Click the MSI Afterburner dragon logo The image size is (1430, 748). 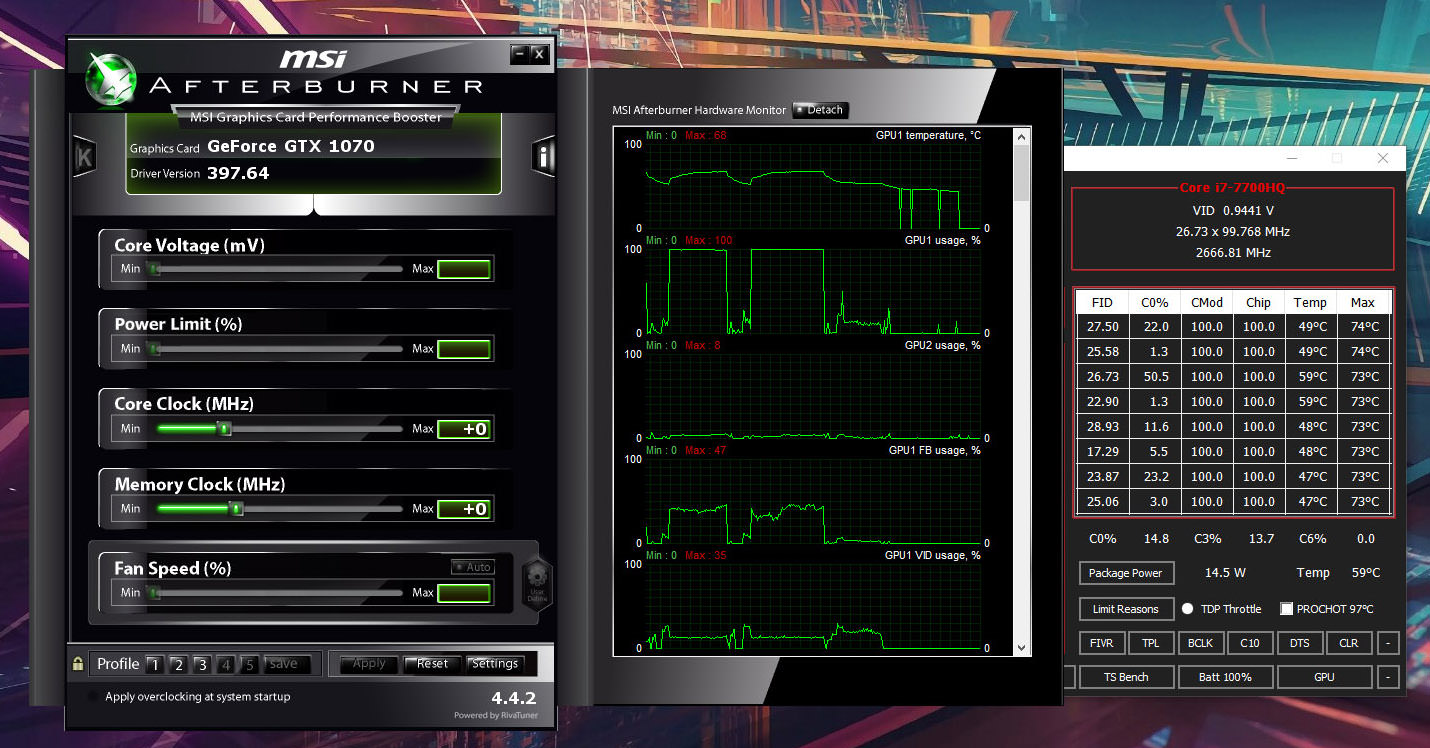point(110,80)
